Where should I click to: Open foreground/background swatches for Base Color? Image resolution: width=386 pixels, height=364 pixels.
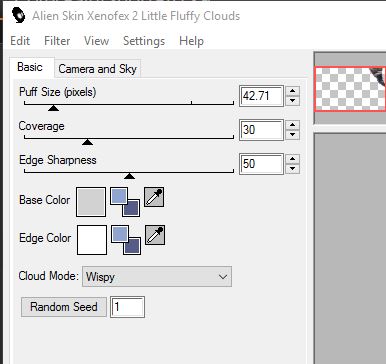point(125,202)
